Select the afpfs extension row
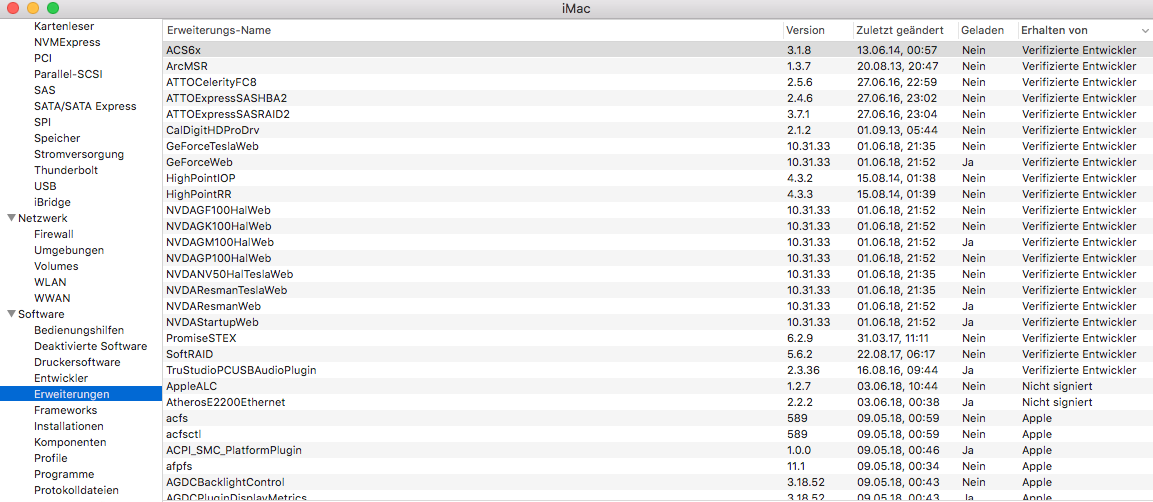 [657, 467]
